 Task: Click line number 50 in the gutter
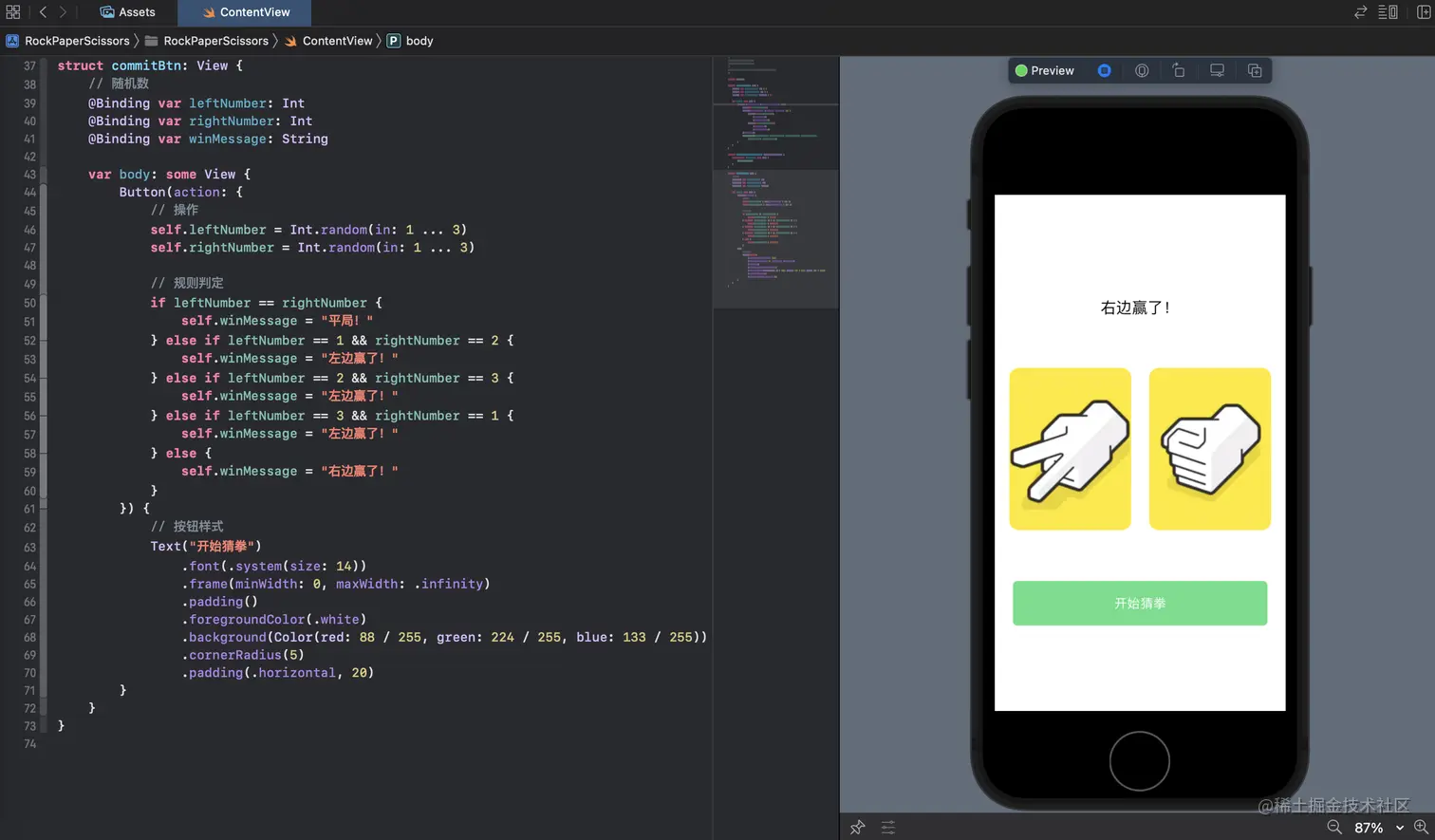pos(29,303)
